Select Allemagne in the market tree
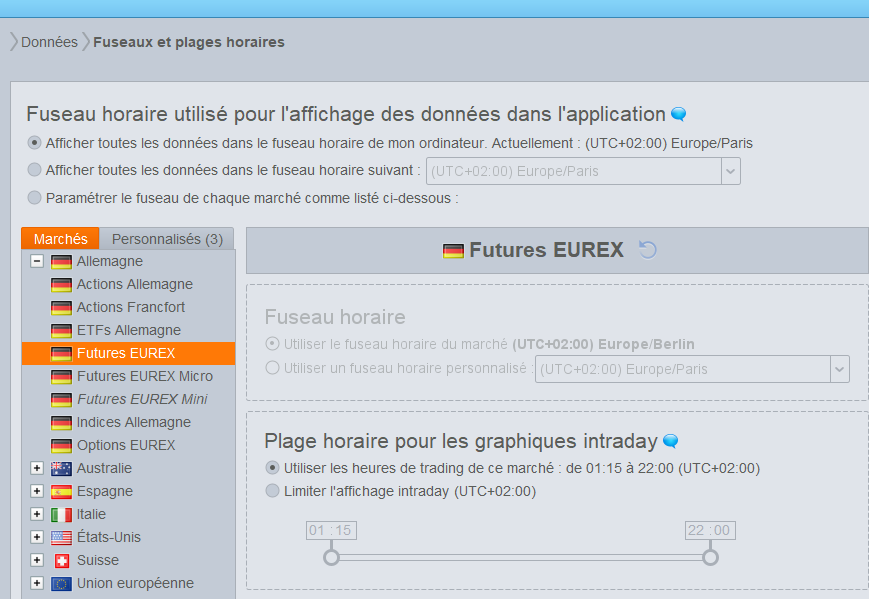This screenshot has width=869, height=599. (x=110, y=261)
